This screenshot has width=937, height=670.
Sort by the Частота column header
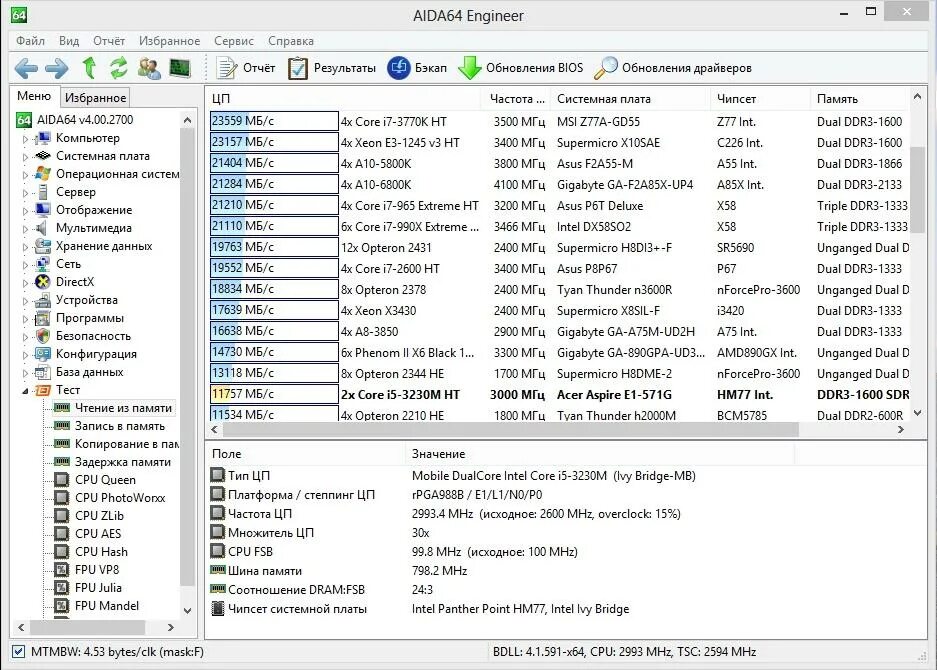coord(516,99)
